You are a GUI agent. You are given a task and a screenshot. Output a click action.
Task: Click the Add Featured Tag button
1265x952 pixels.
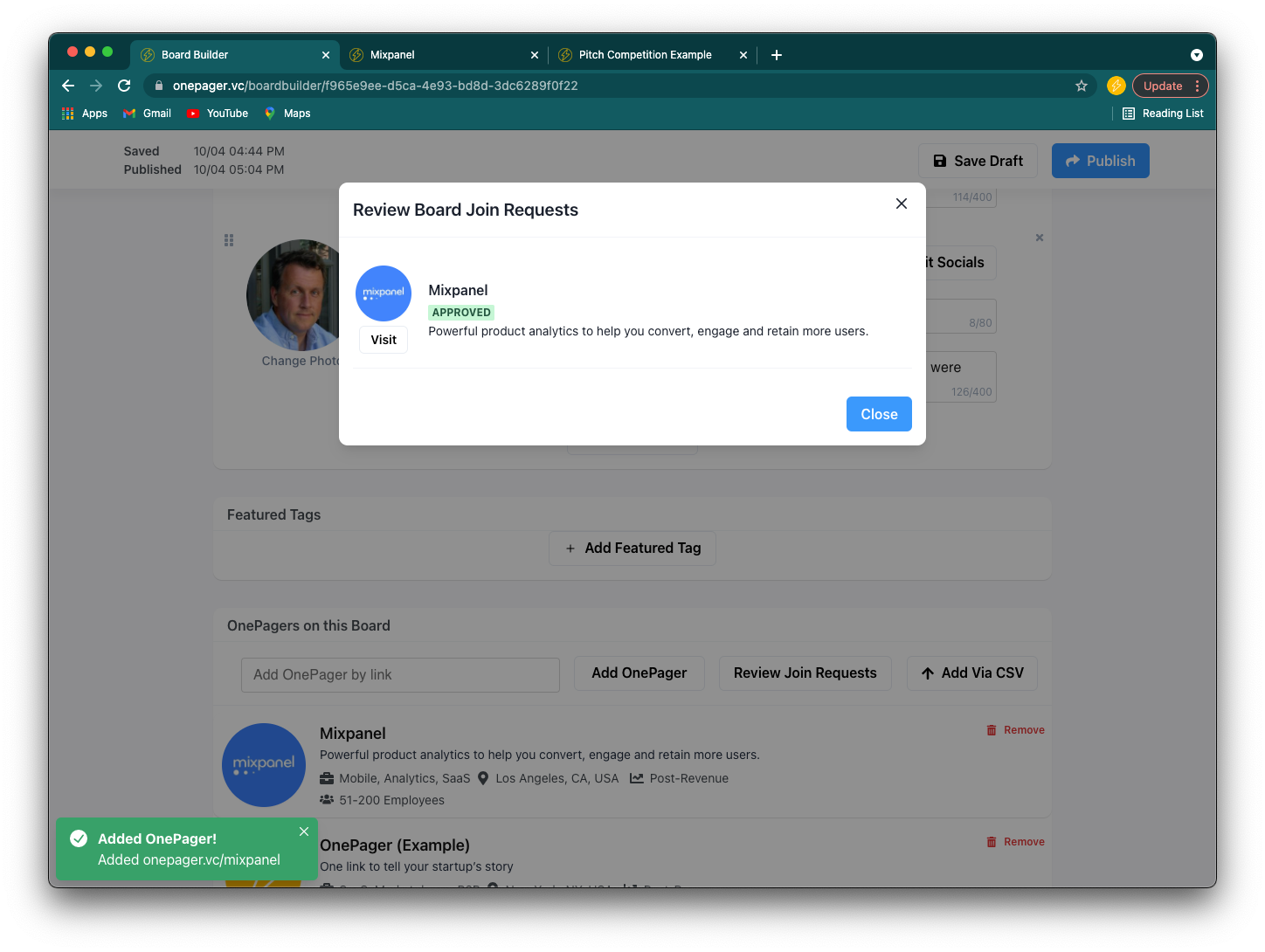(x=632, y=548)
